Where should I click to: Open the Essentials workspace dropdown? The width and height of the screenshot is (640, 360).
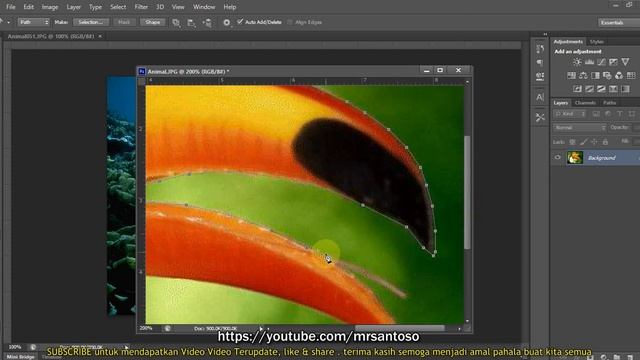(618, 22)
